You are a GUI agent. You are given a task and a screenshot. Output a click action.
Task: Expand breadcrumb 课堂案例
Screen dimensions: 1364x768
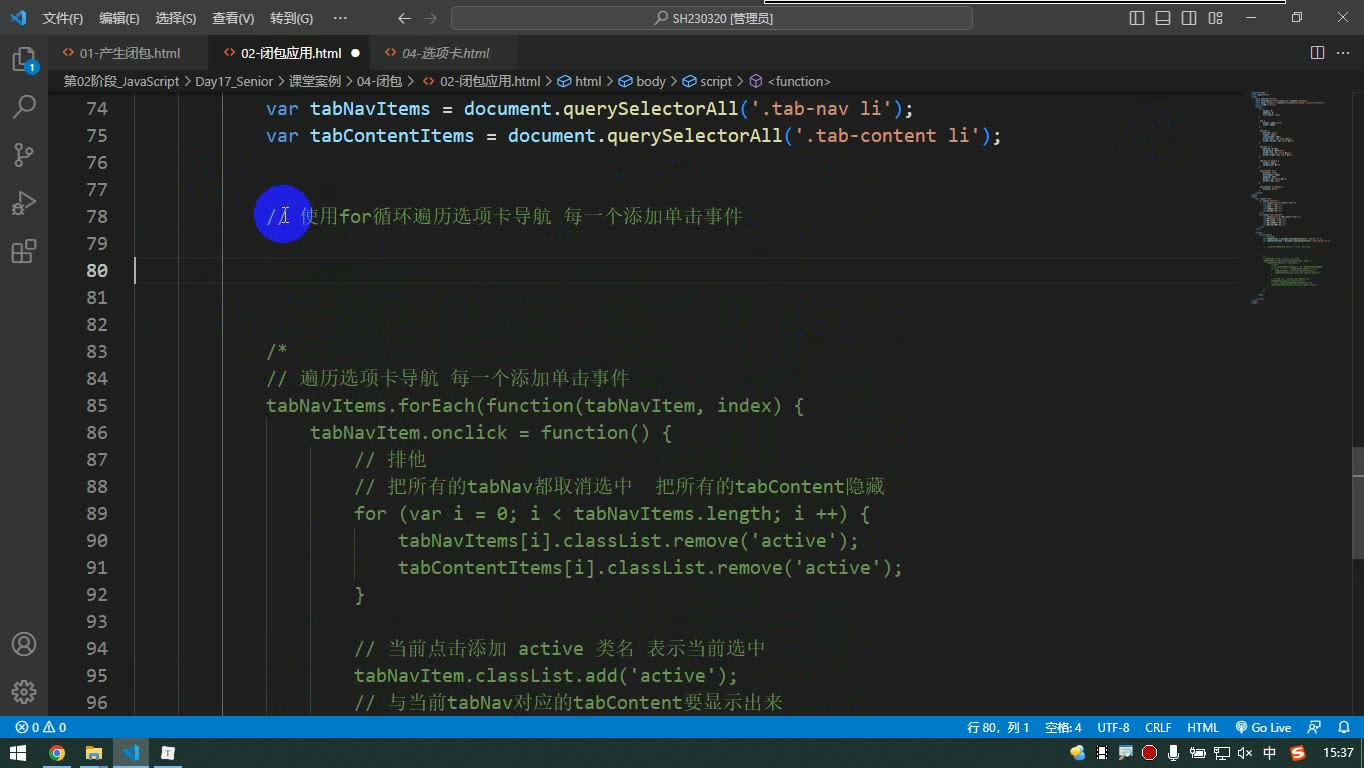tap(315, 81)
